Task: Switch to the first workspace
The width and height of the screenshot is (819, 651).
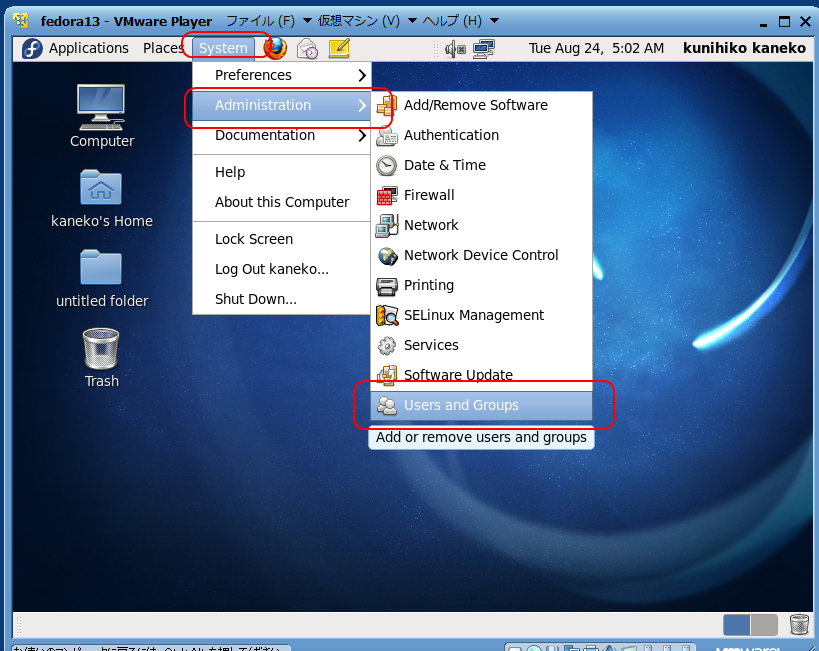Action: (736, 625)
